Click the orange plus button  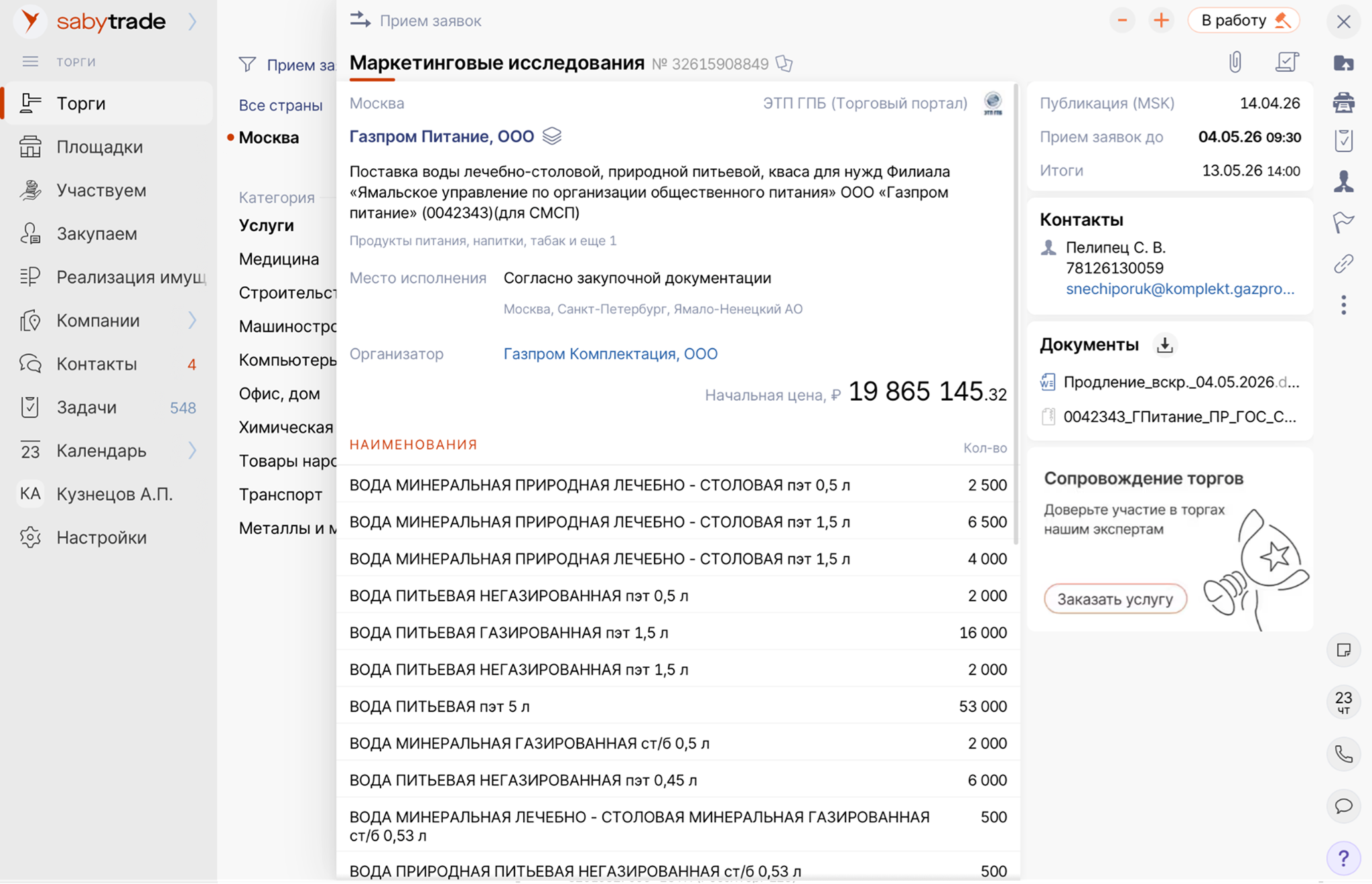point(1161,21)
